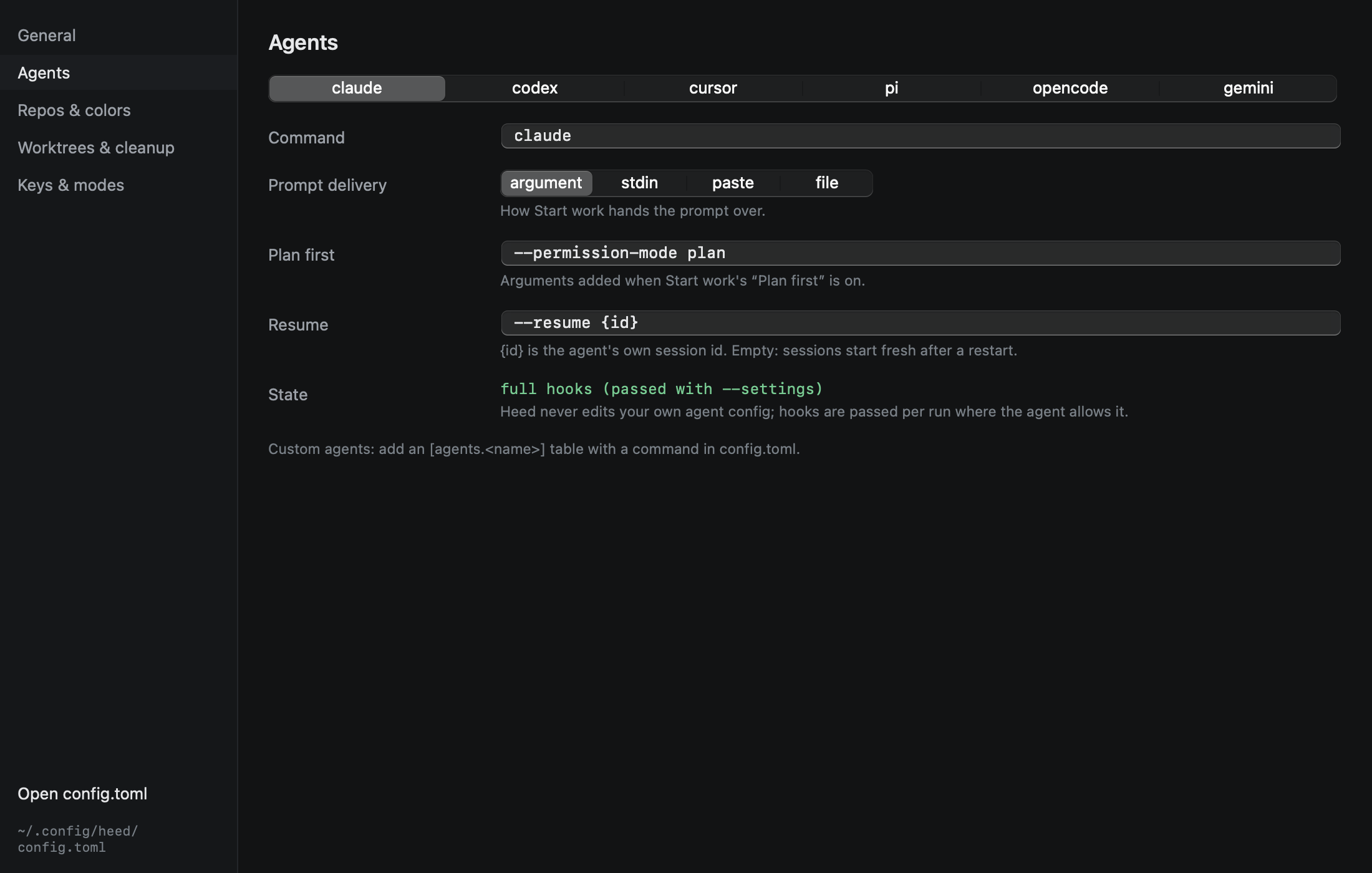Select the full hooks state text
1372x873 pixels.
pos(662,389)
